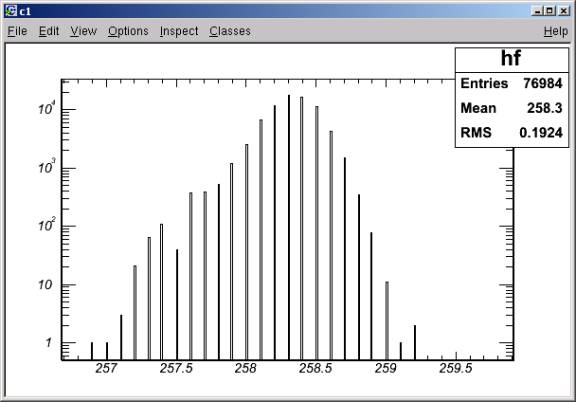
Task: Close the c1 canvas window
Action: click(x=564, y=11)
